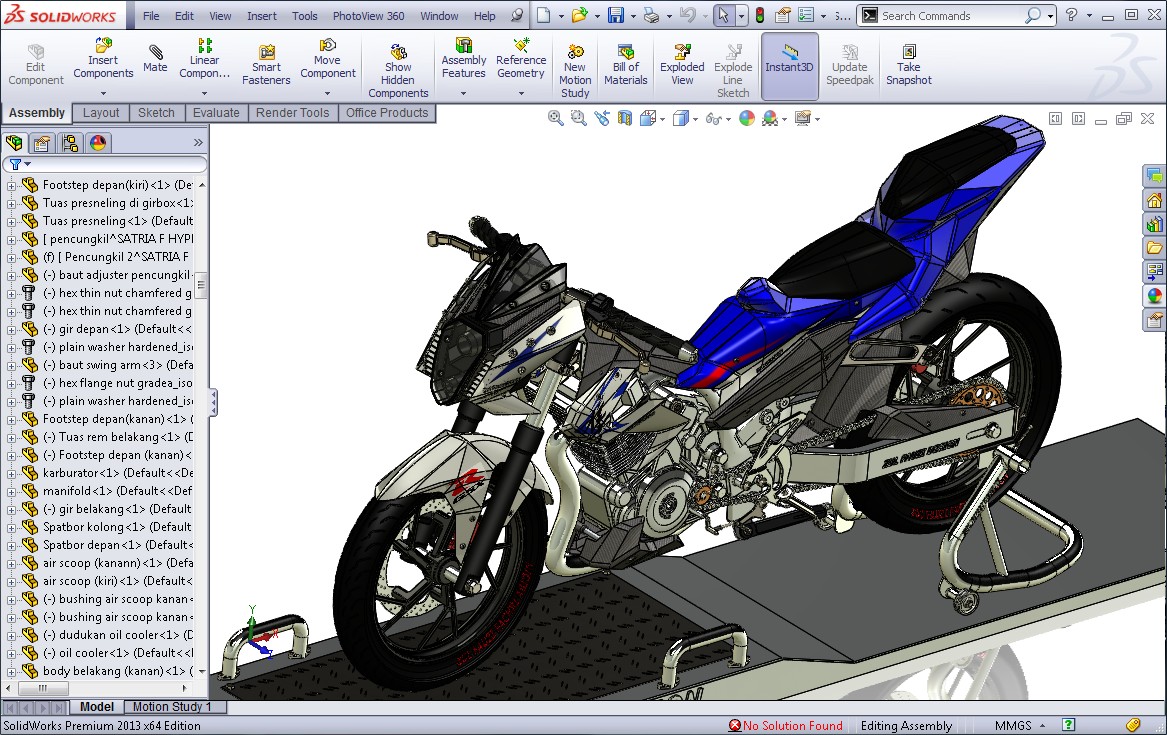Screen dimensions: 1167x735
Task: Click Edit Component tool
Action: pyautogui.click(x=36, y=64)
